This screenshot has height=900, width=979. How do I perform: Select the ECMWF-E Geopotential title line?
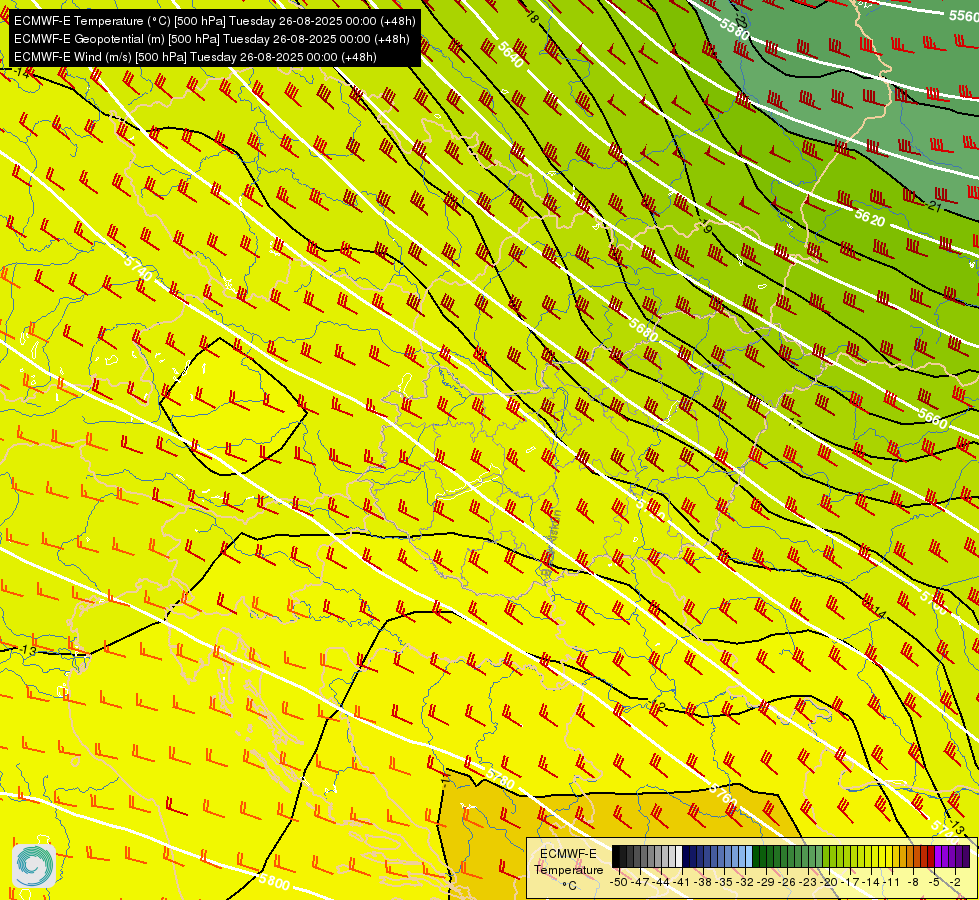(x=212, y=39)
